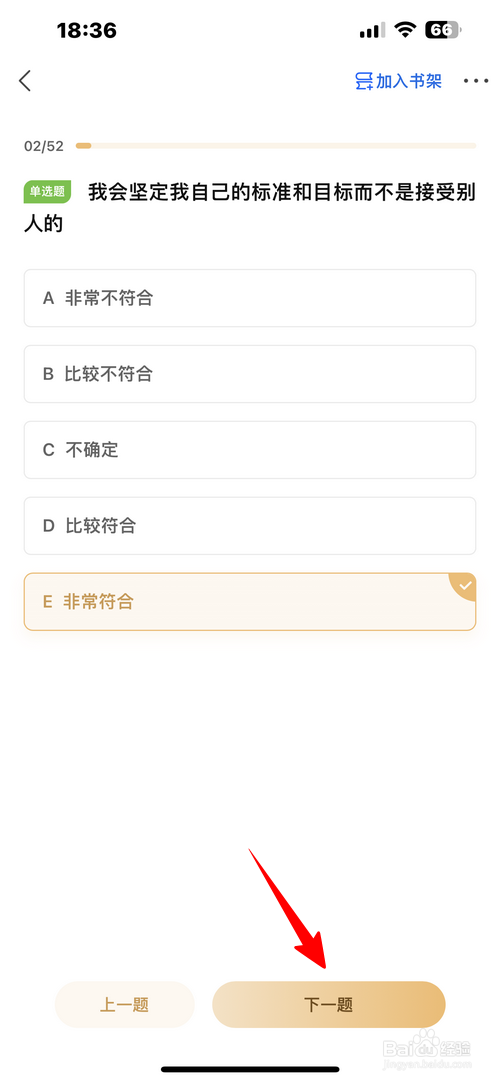Tap the checkmark badge on option E
The image size is (500, 1082).
pyautogui.click(x=466, y=586)
